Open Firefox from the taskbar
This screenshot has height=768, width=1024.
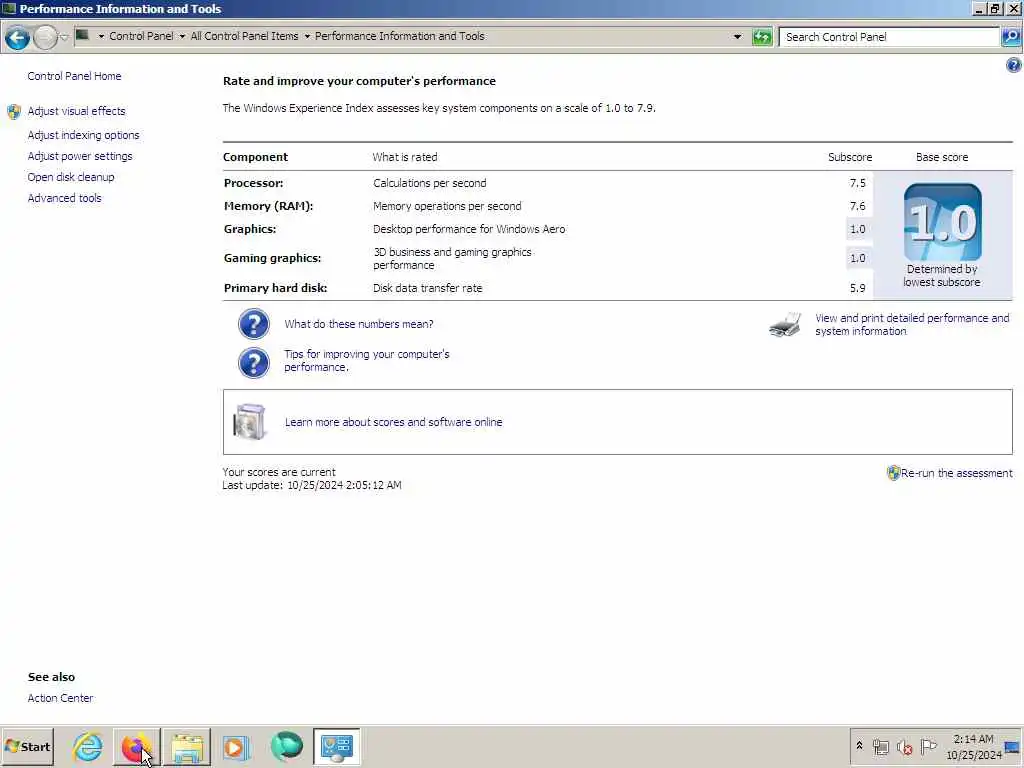(136, 746)
